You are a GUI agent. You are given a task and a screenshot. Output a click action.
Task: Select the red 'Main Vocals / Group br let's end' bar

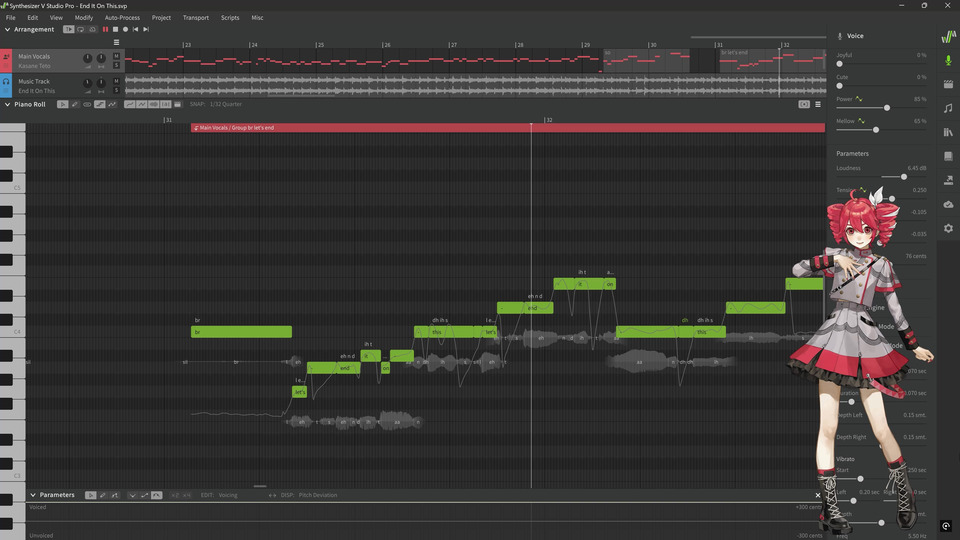(x=508, y=128)
